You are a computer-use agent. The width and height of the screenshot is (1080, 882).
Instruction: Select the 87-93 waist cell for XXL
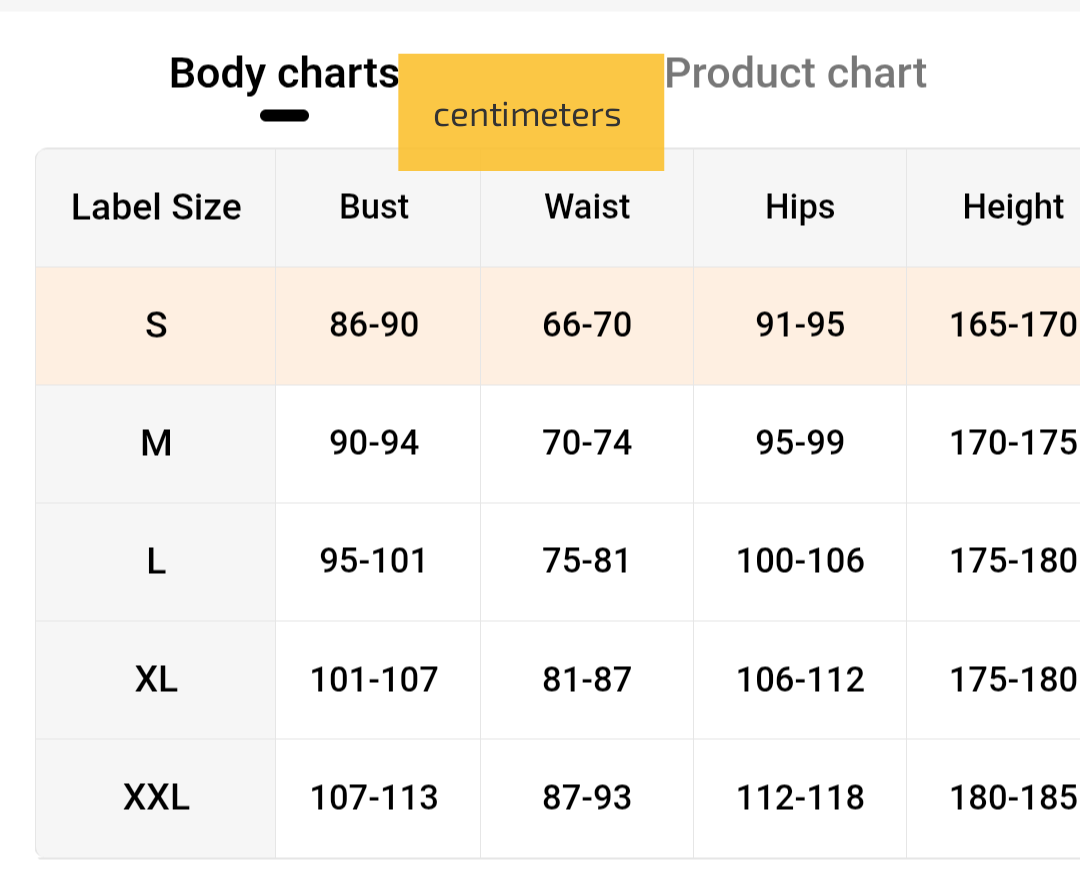click(x=587, y=798)
